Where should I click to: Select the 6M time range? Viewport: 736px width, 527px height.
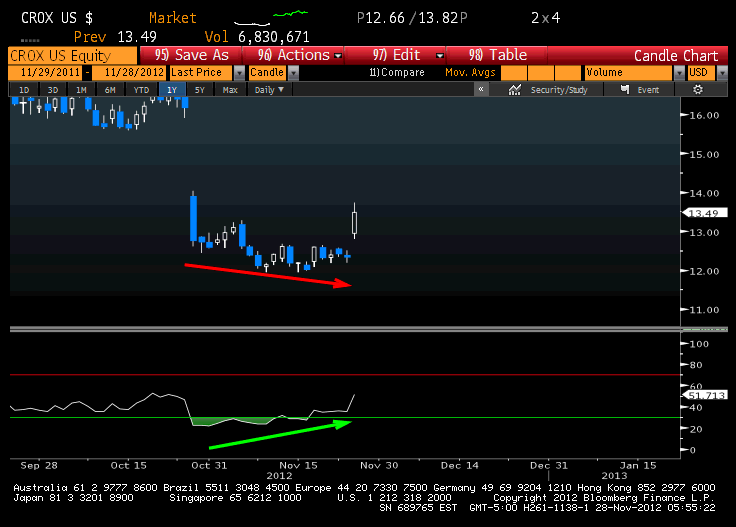tap(110, 90)
